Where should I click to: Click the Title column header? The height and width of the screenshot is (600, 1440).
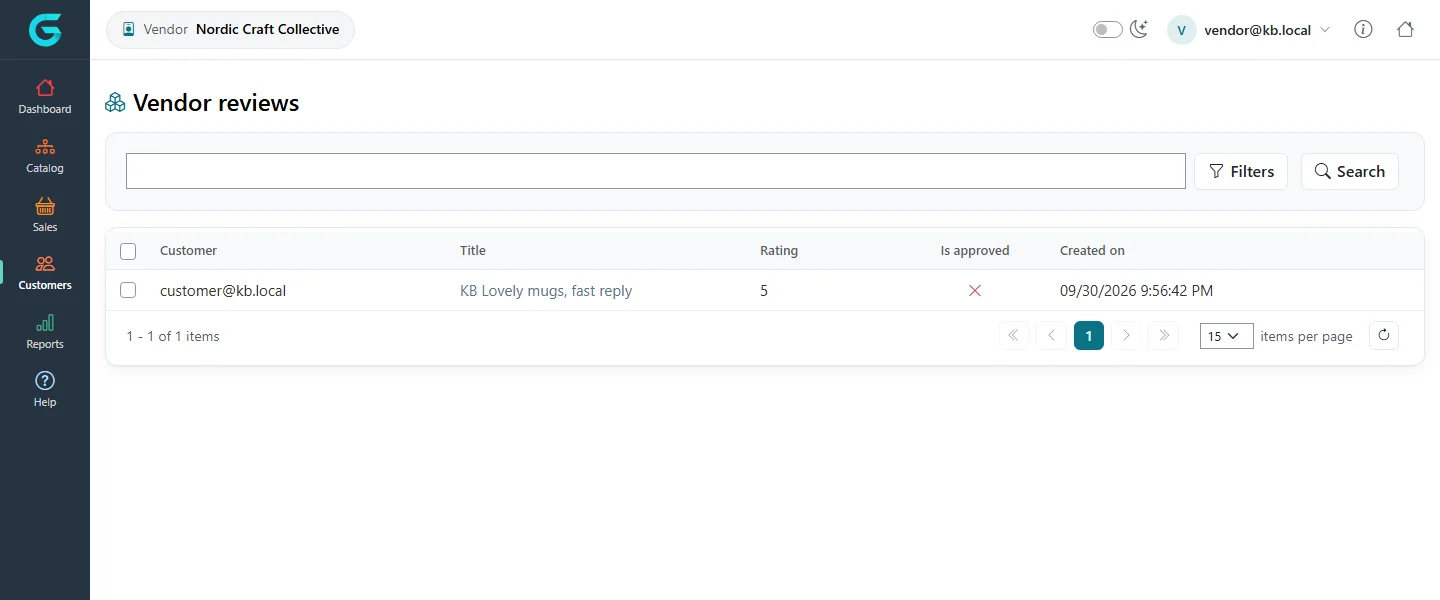473,250
